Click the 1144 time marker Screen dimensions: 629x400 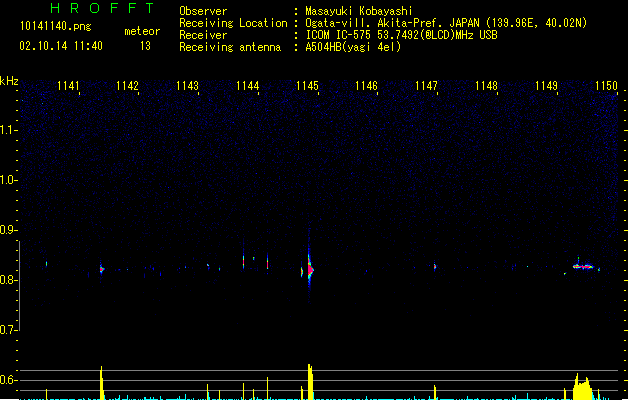[248, 86]
